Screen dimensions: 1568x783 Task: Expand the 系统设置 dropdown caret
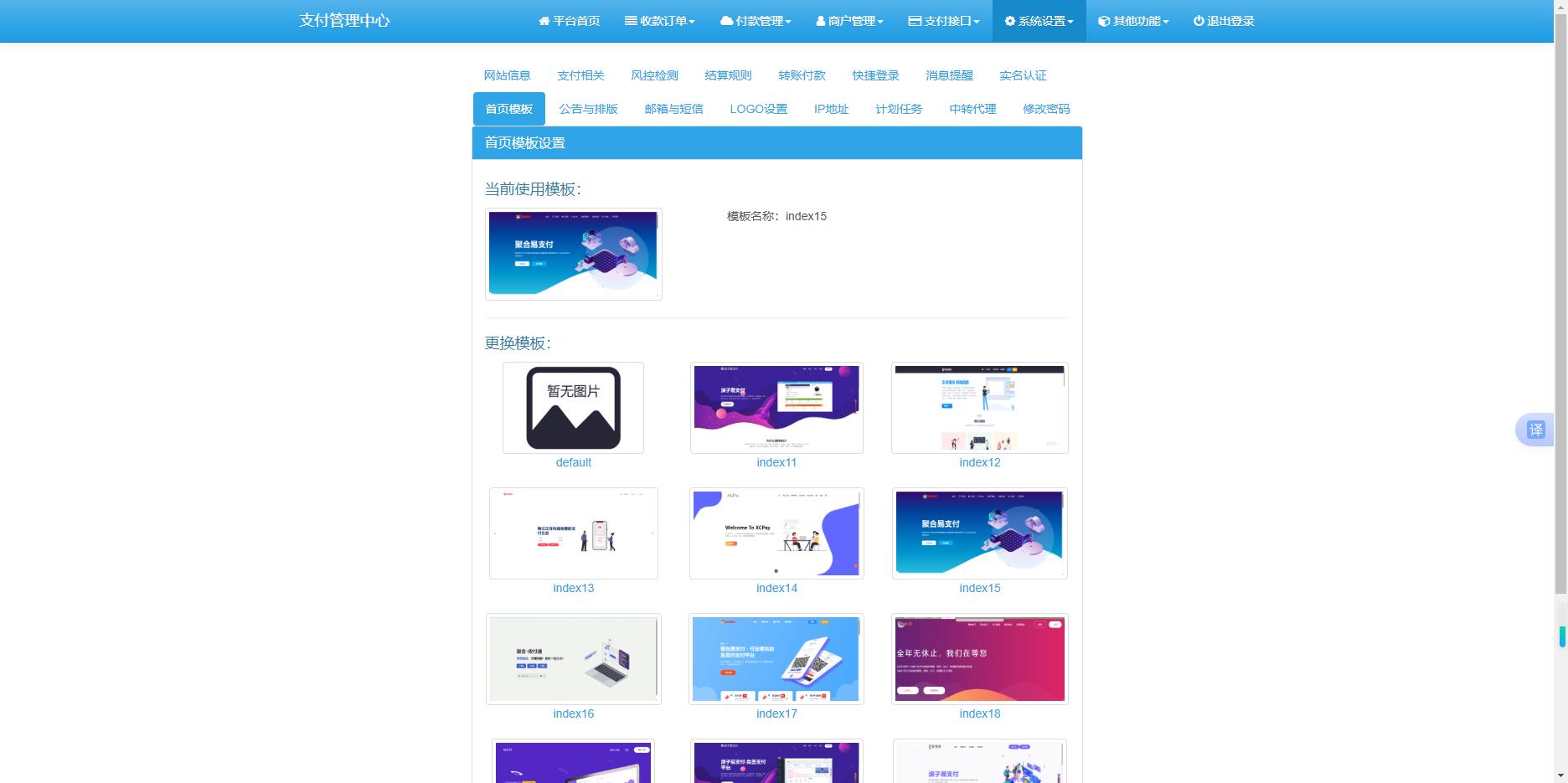tap(1070, 22)
